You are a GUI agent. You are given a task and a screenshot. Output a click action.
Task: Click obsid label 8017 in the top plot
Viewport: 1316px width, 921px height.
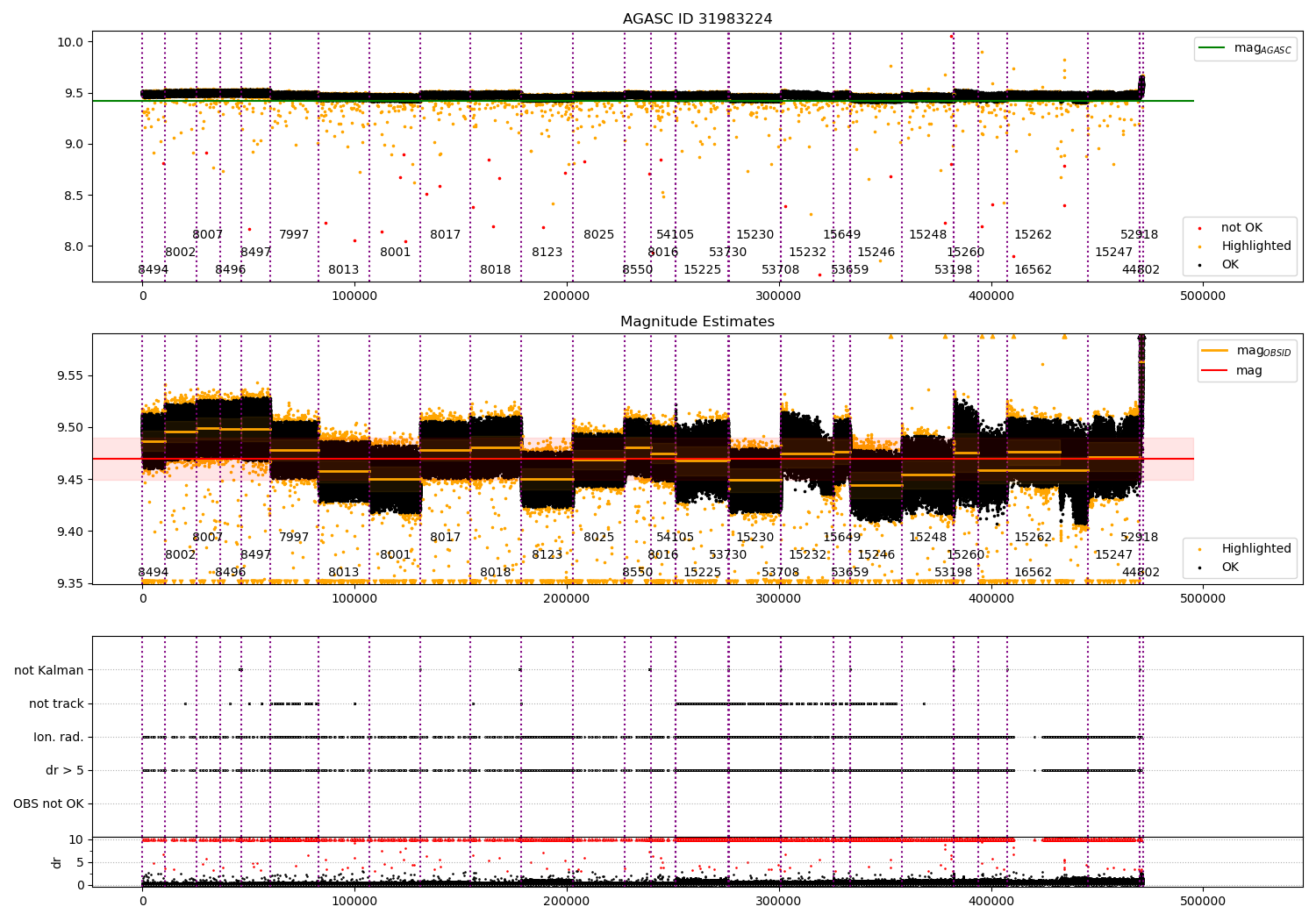(x=446, y=235)
